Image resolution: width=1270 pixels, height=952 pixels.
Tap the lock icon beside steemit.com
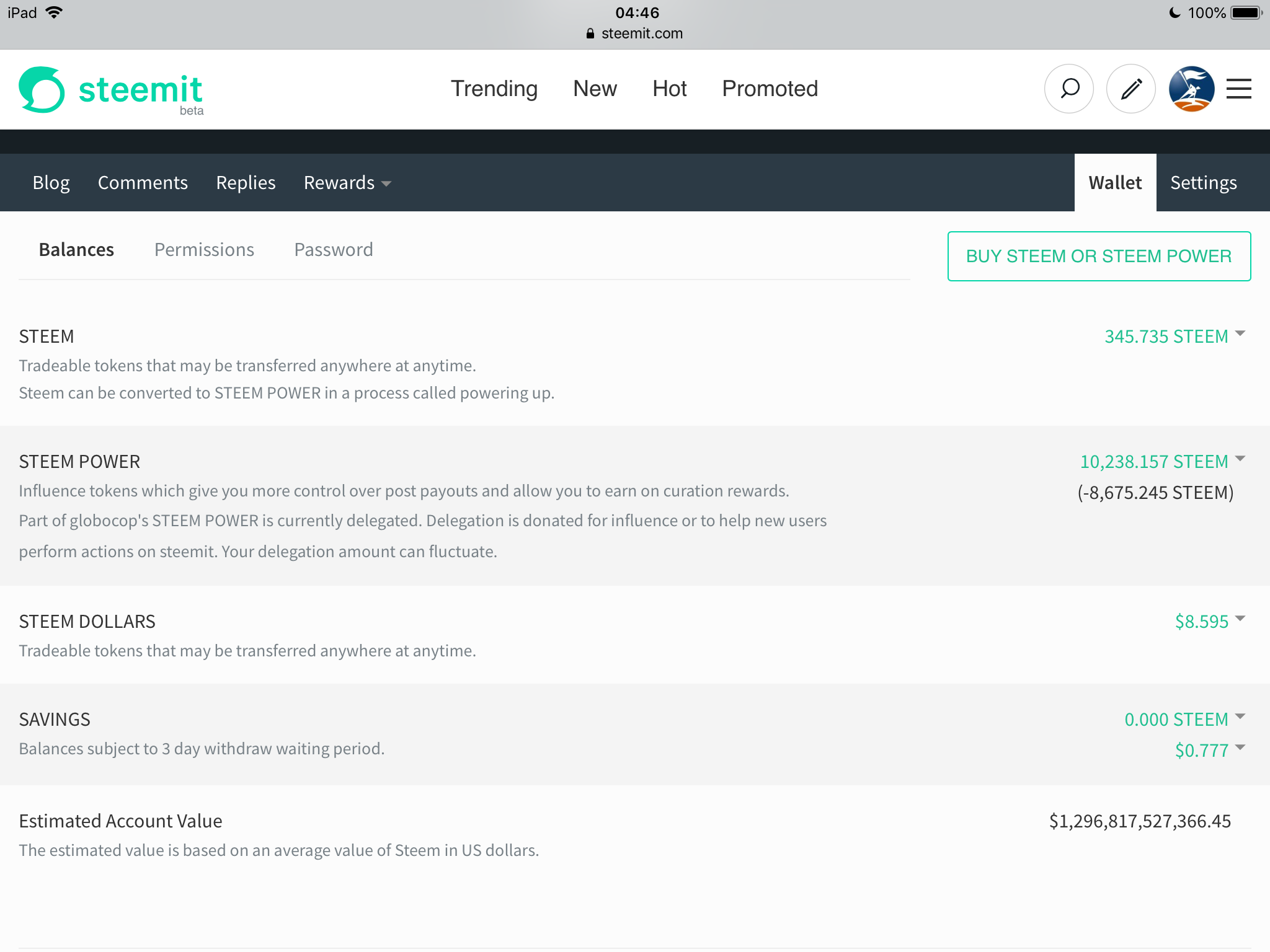point(590,33)
